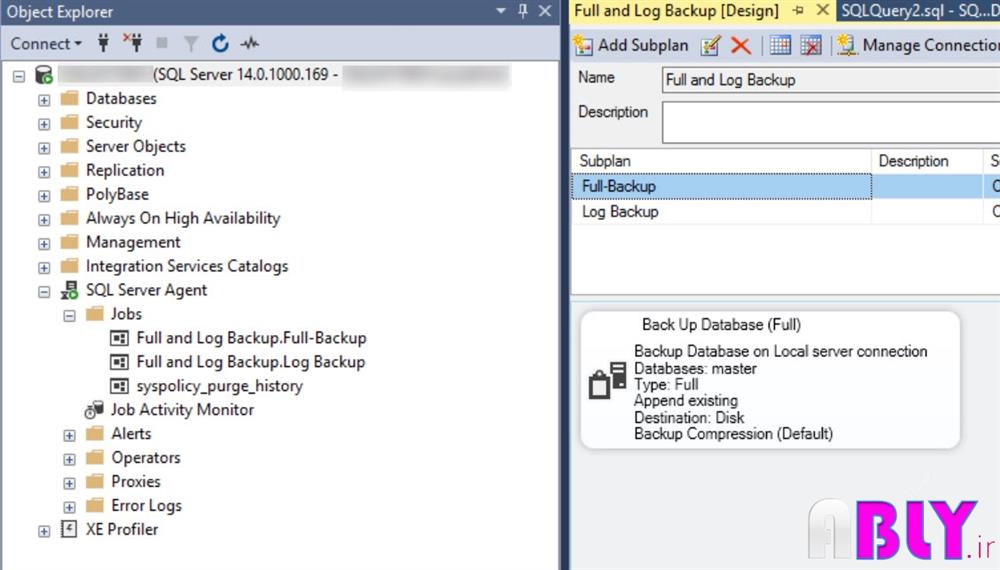The width and height of the screenshot is (1000, 570).
Task: Collapse the Jobs folder
Action: (x=70, y=316)
